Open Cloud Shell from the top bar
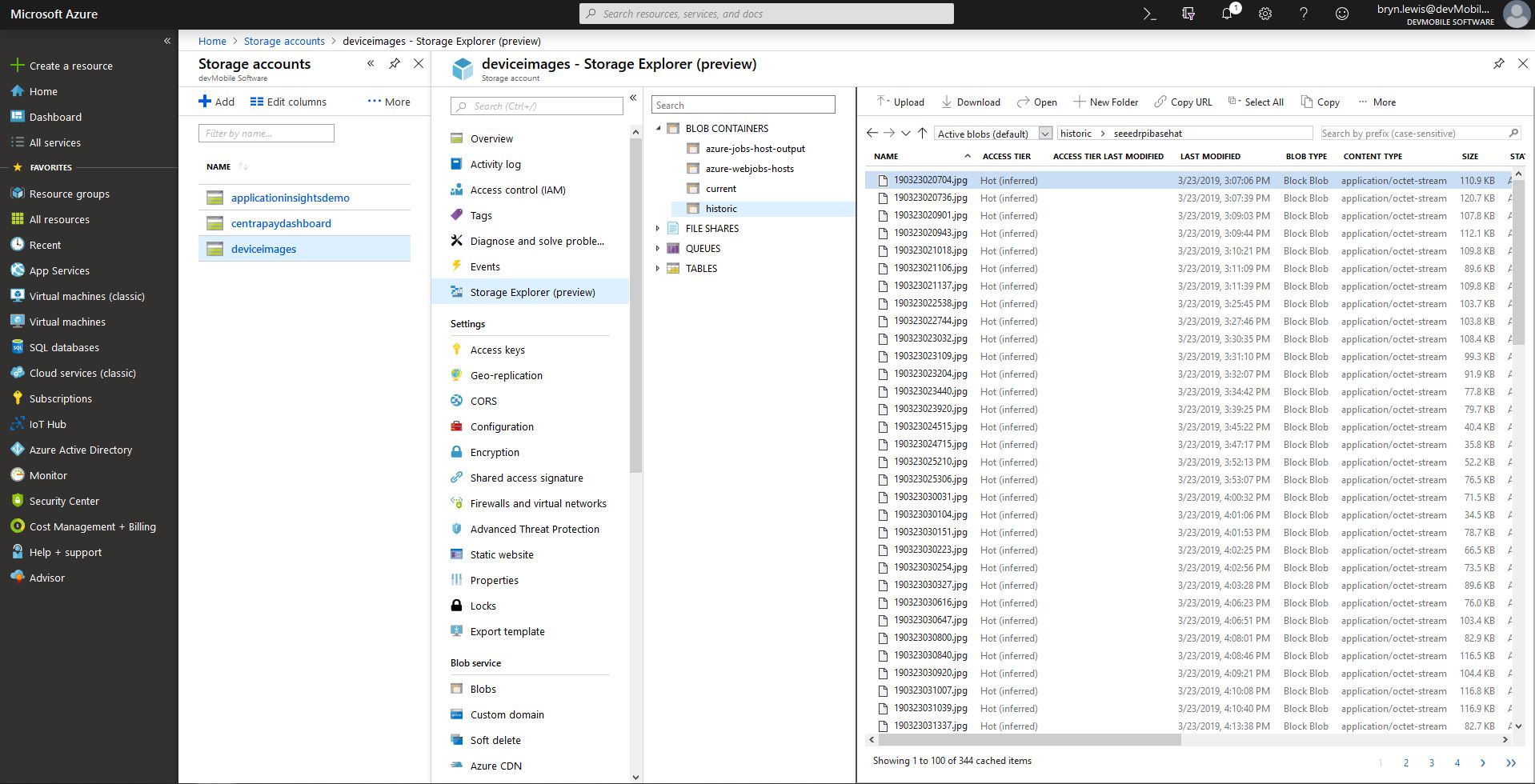The image size is (1535, 784). 1149,14
